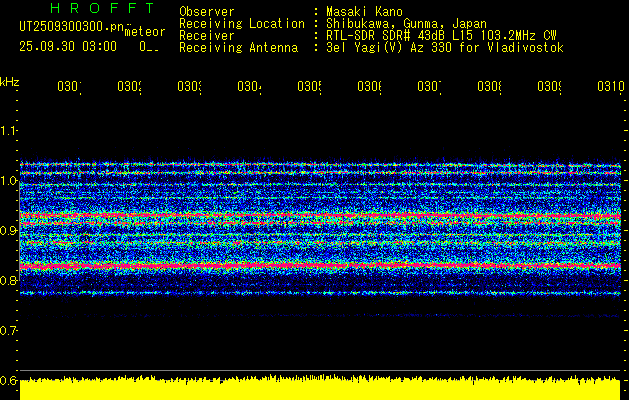Click the 1.0 frequency axis label

[x=9, y=181]
